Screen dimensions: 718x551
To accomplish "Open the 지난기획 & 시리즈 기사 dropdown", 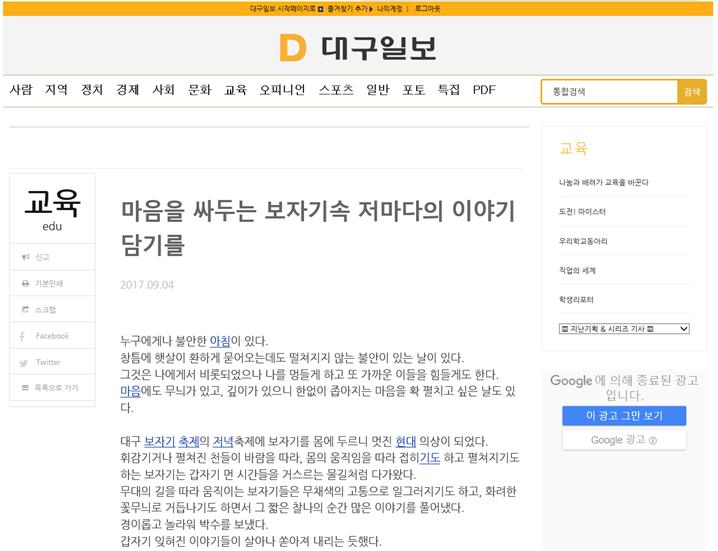I will tap(624, 328).
